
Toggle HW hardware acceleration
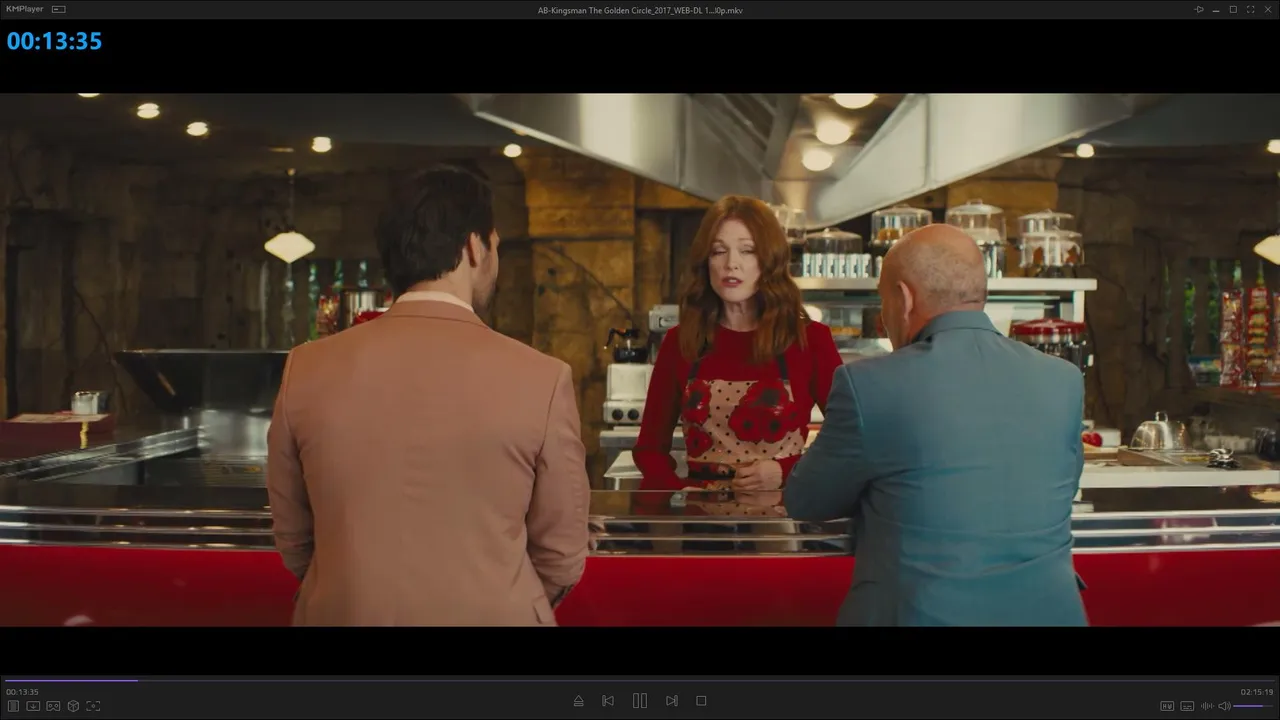[1167, 706]
